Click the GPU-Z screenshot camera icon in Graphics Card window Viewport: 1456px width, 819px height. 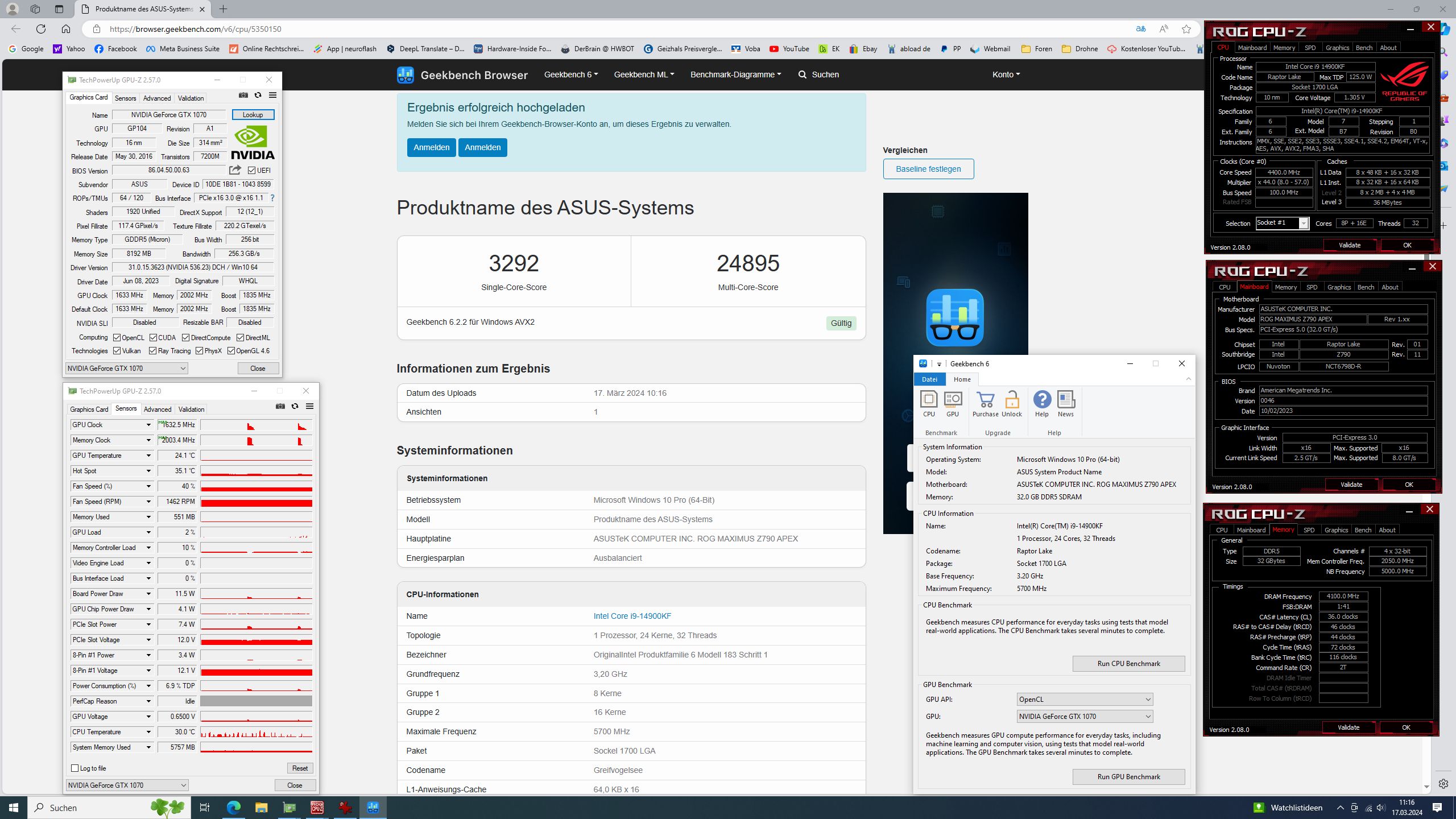click(243, 95)
